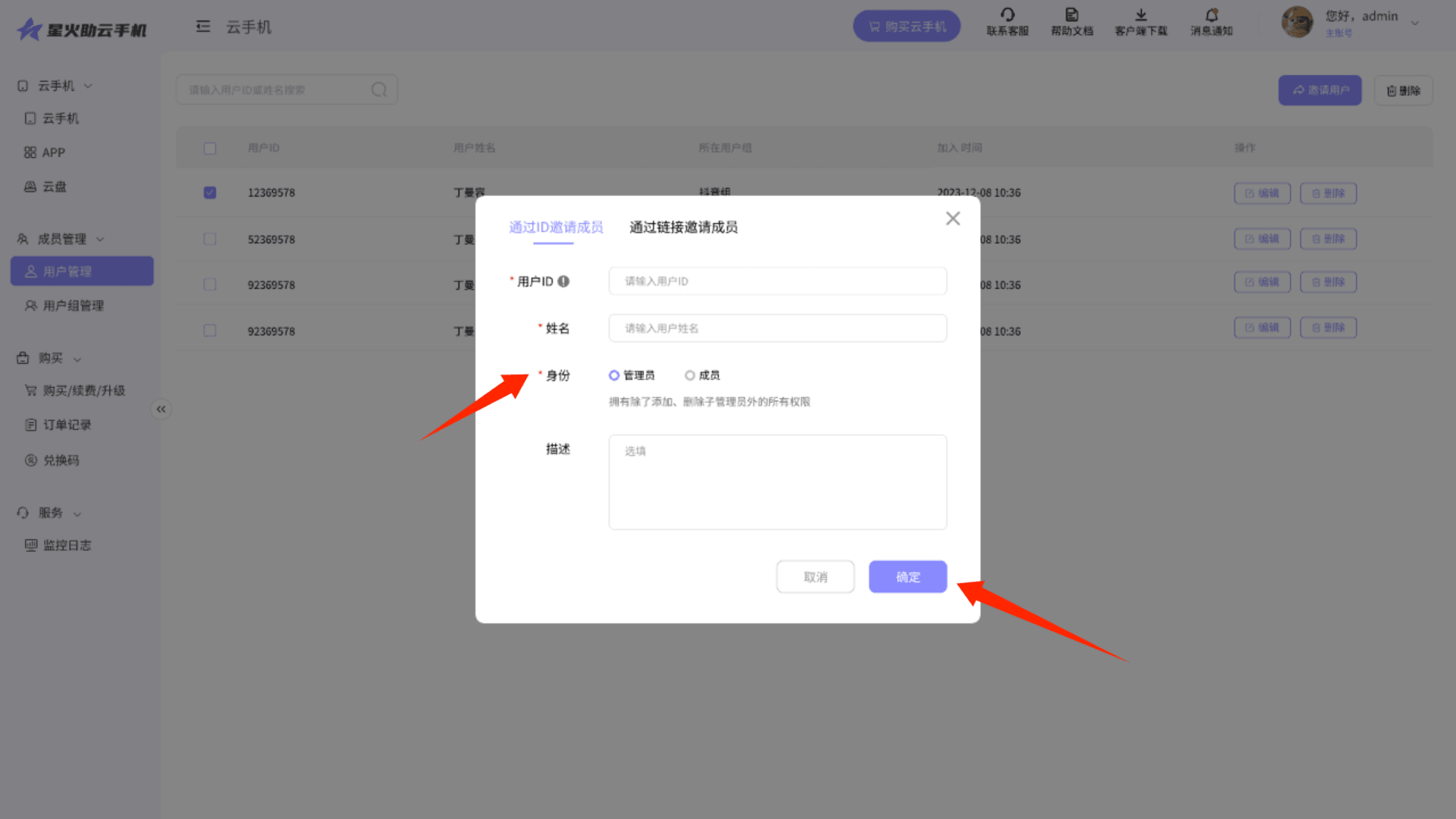The width and height of the screenshot is (1456, 819).
Task: Click the 取消 cancel button
Action: 815,577
